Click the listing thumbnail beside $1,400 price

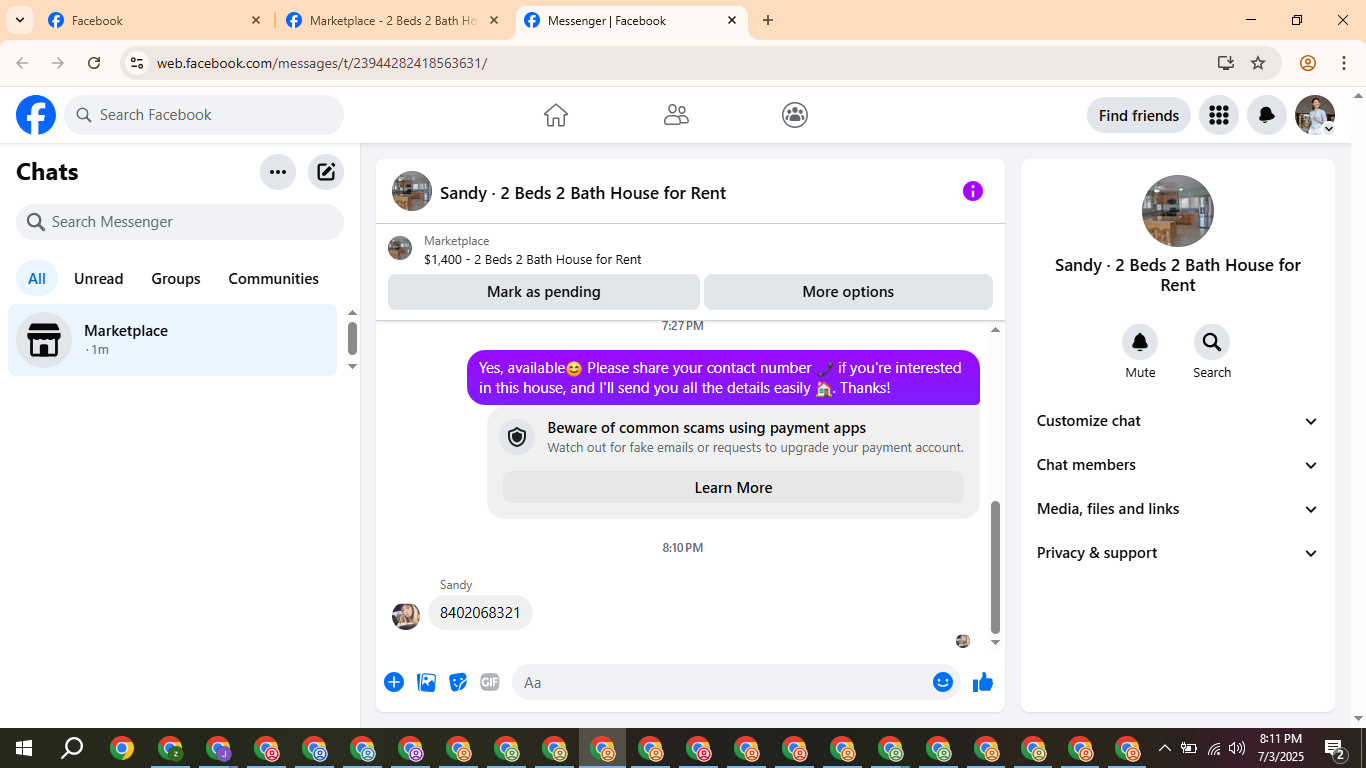(400, 248)
